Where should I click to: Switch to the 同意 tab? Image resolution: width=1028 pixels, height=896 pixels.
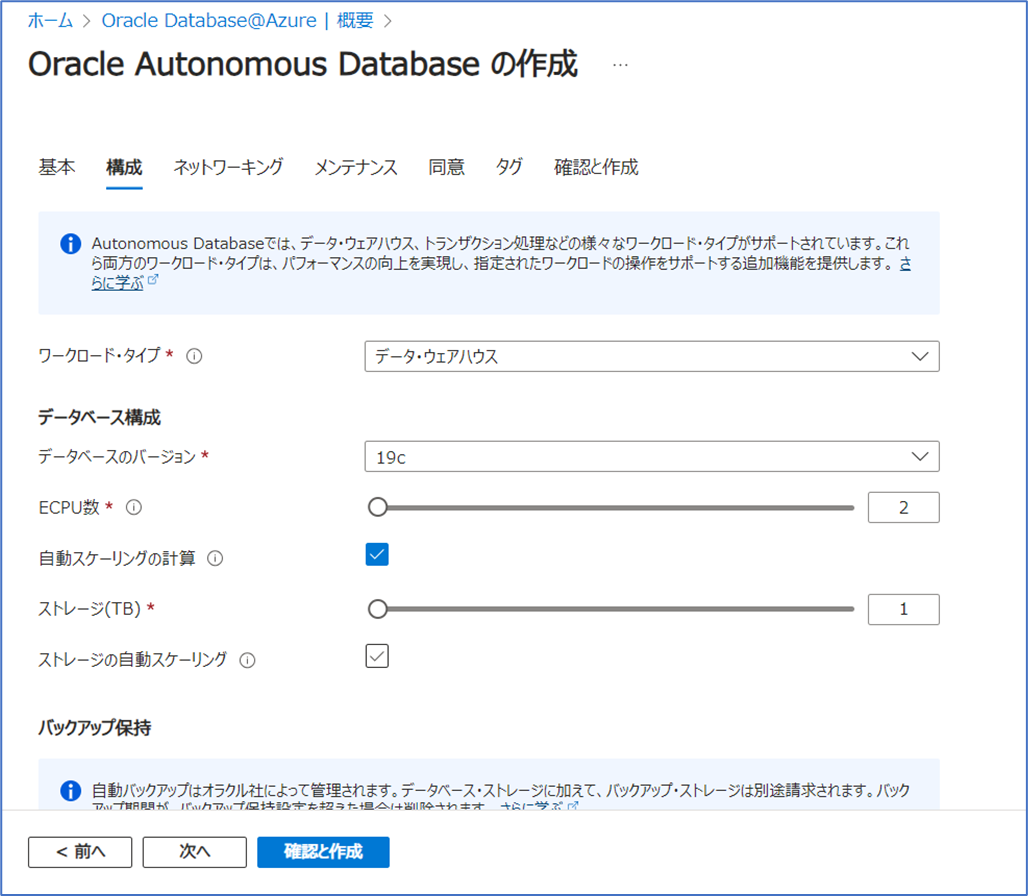pos(446,167)
